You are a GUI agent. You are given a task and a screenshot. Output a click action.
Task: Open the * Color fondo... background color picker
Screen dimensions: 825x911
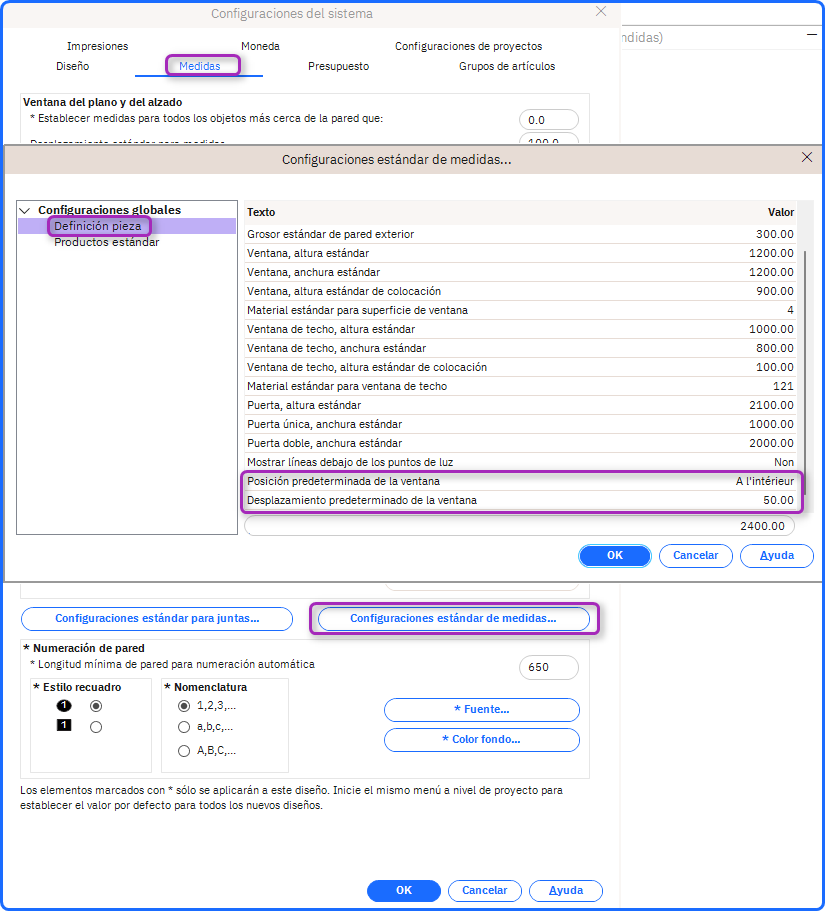(x=482, y=740)
